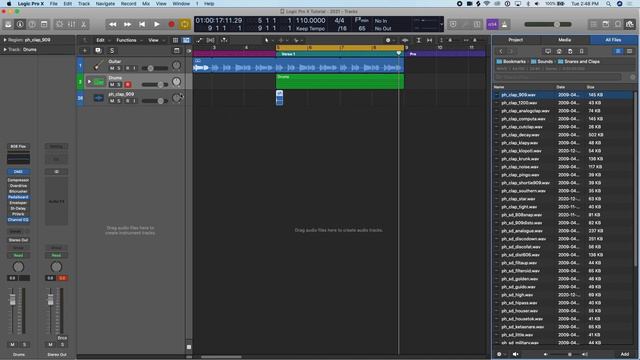The height and width of the screenshot is (360, 640).
Task: Switch to the All Files tab
Action: pos(613,40)
